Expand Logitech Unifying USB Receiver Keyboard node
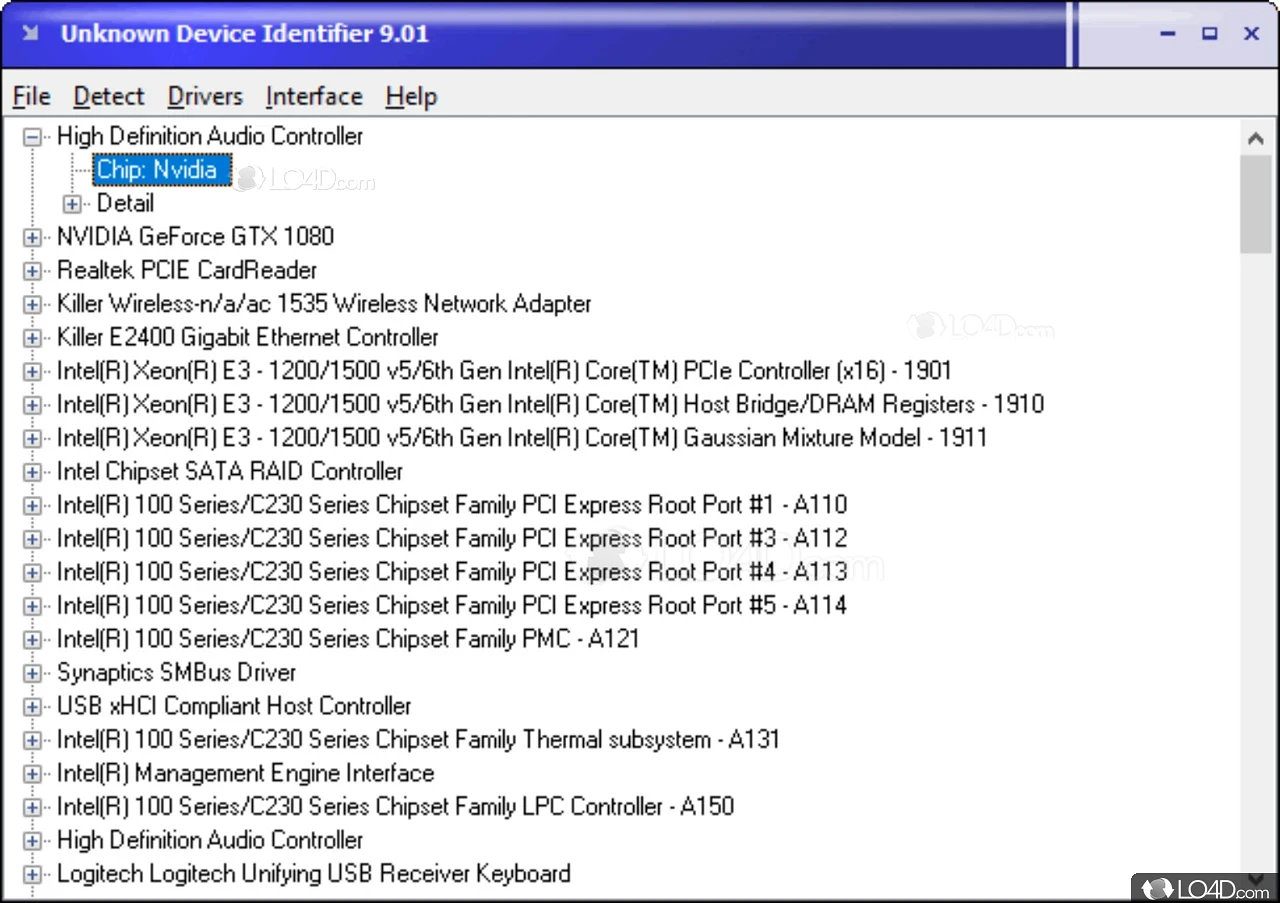Screen dimensions: 1280x903 click(x=33, y=874)
